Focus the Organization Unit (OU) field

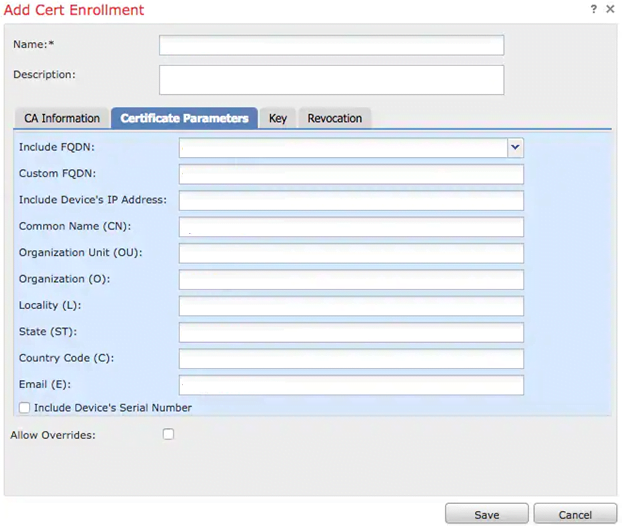coord(351,253)
